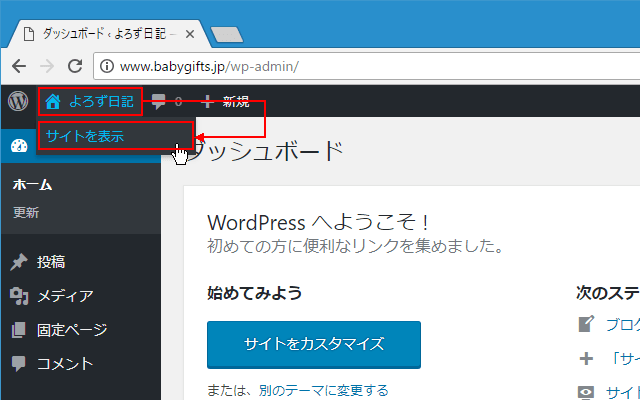Go back with the browser back arrow
640x400 pixels.
coord(19,66)
